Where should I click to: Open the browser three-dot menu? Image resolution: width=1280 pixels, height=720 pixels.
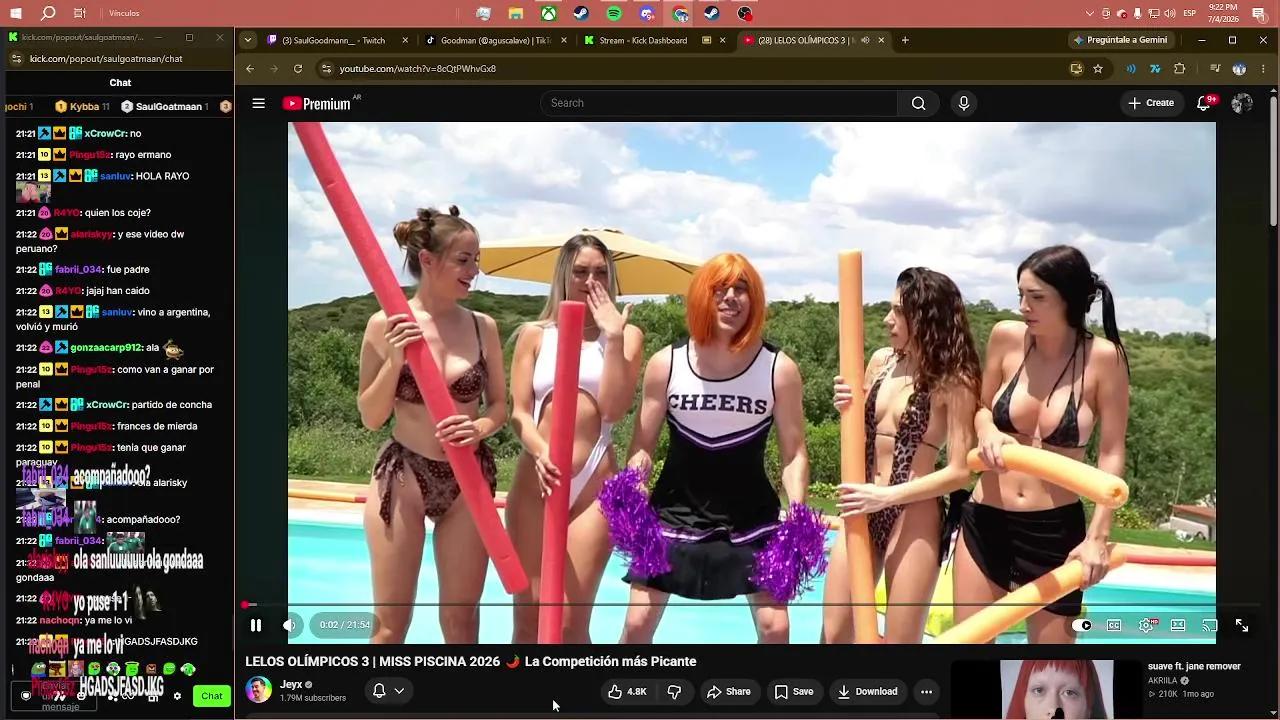(x=1265, y=69)
